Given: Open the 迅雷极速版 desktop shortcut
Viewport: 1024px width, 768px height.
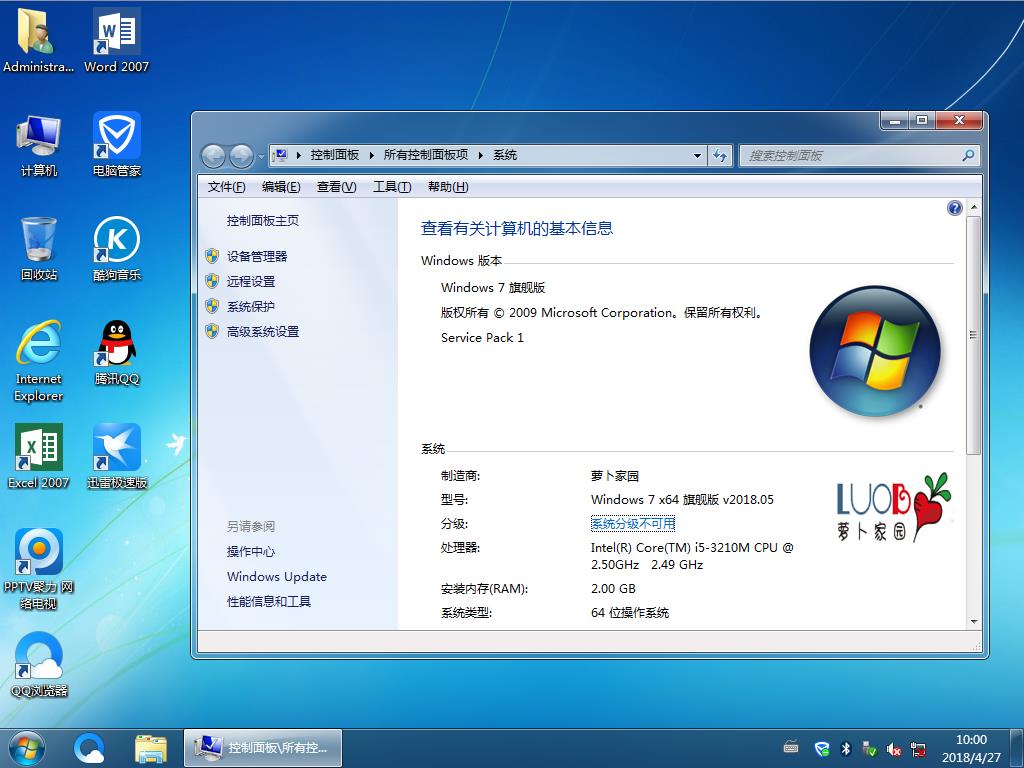Looking at the screenshot, I should click(x=117, y=456).
